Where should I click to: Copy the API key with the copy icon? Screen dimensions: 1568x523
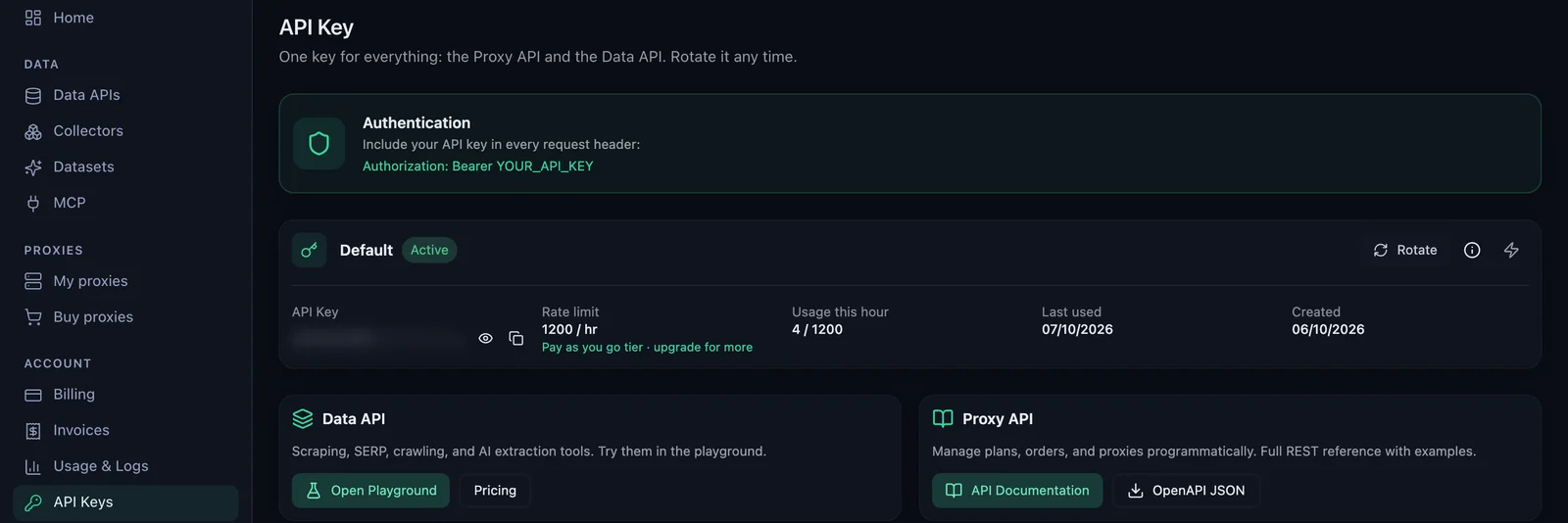pos(516,339)
